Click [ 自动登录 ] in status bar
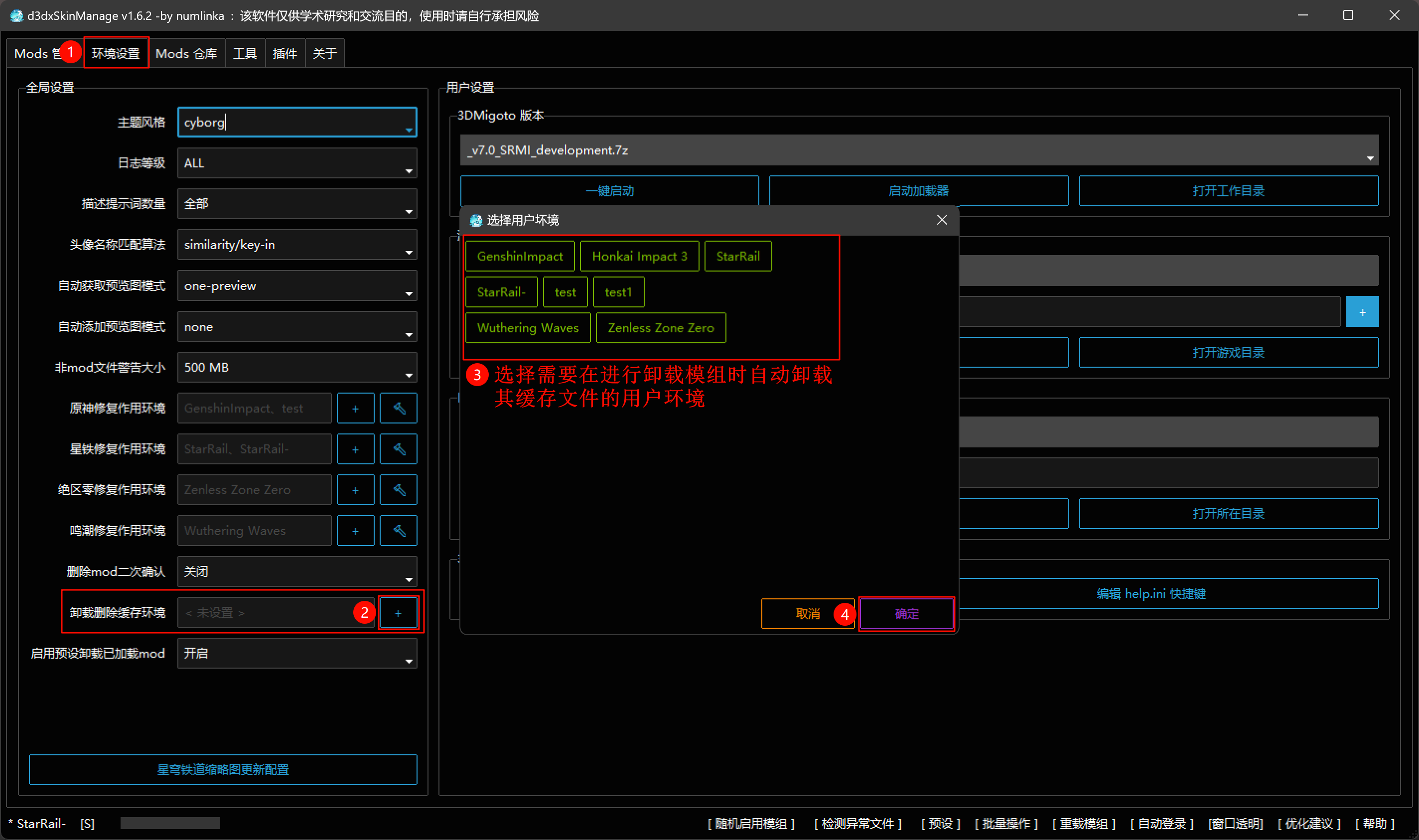Image resolution: width=1419 pixels, height=840 pixels. (1161, 824)
